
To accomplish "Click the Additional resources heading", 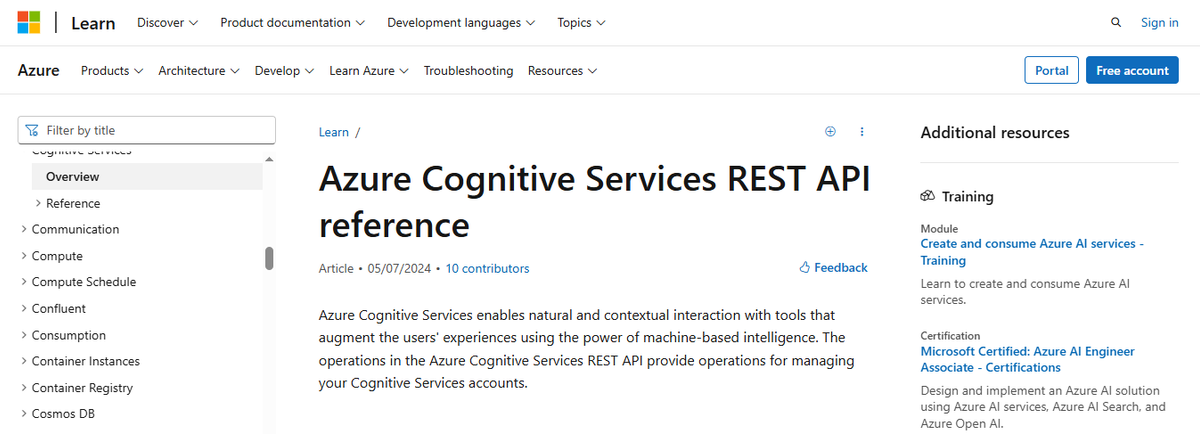I will coord(995,132).
